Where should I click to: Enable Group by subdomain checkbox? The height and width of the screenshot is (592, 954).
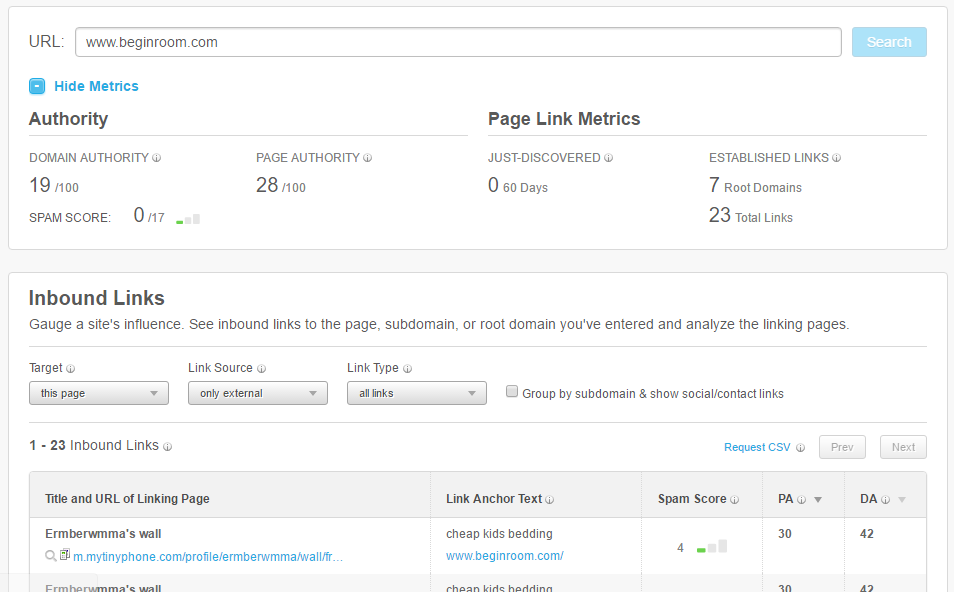512,392
